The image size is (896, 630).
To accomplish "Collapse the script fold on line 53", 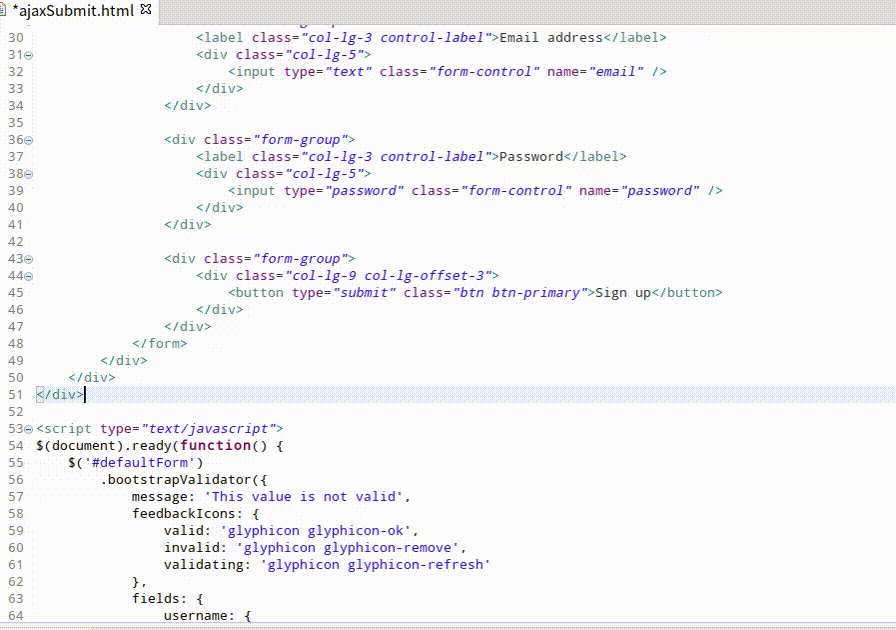I will point(29,429).
